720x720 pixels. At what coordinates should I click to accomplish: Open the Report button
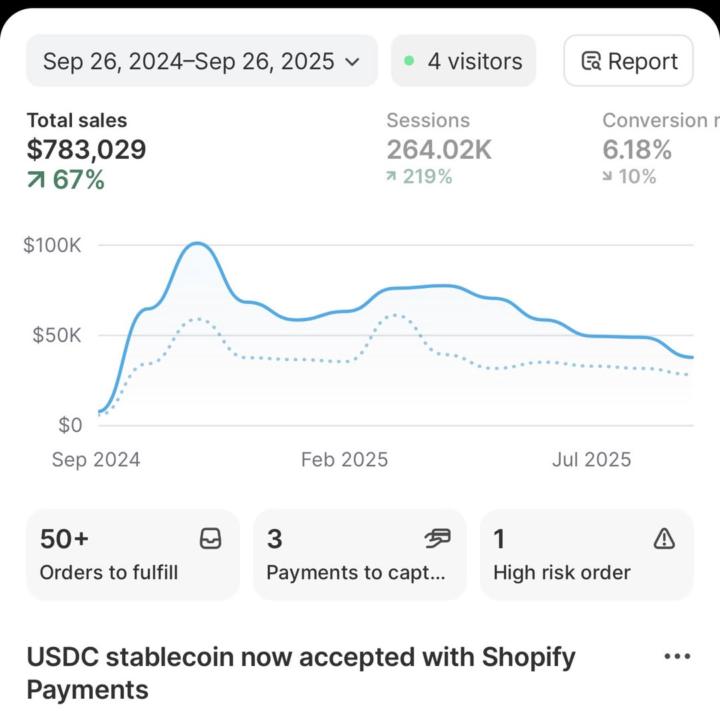(x=628, y=61)
